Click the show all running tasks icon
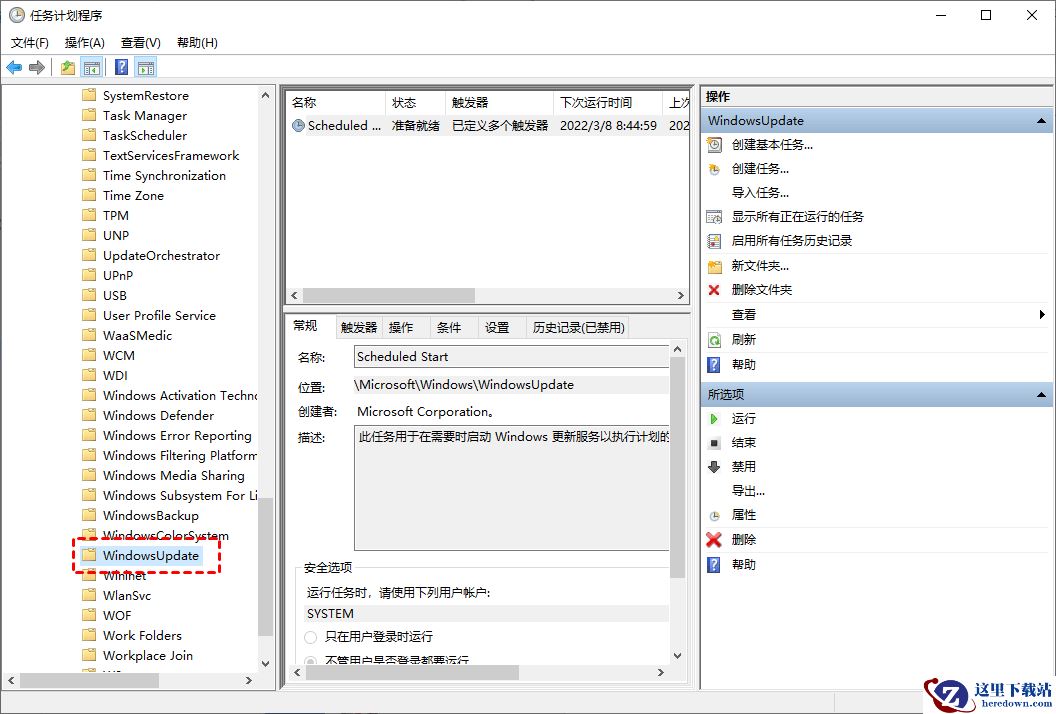Screen dimensions: 1056x714 click(715, 217)
